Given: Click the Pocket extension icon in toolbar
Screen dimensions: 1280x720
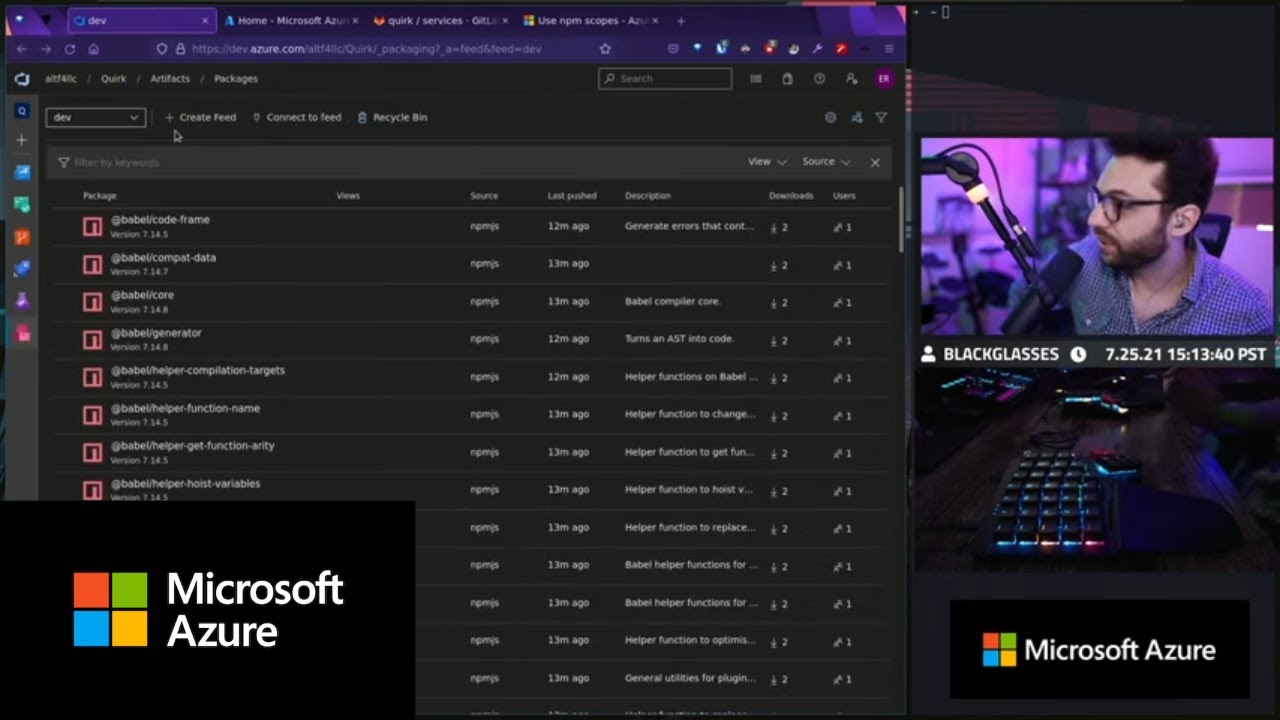Looking at the screenshot, I should [x=673, y=48].
